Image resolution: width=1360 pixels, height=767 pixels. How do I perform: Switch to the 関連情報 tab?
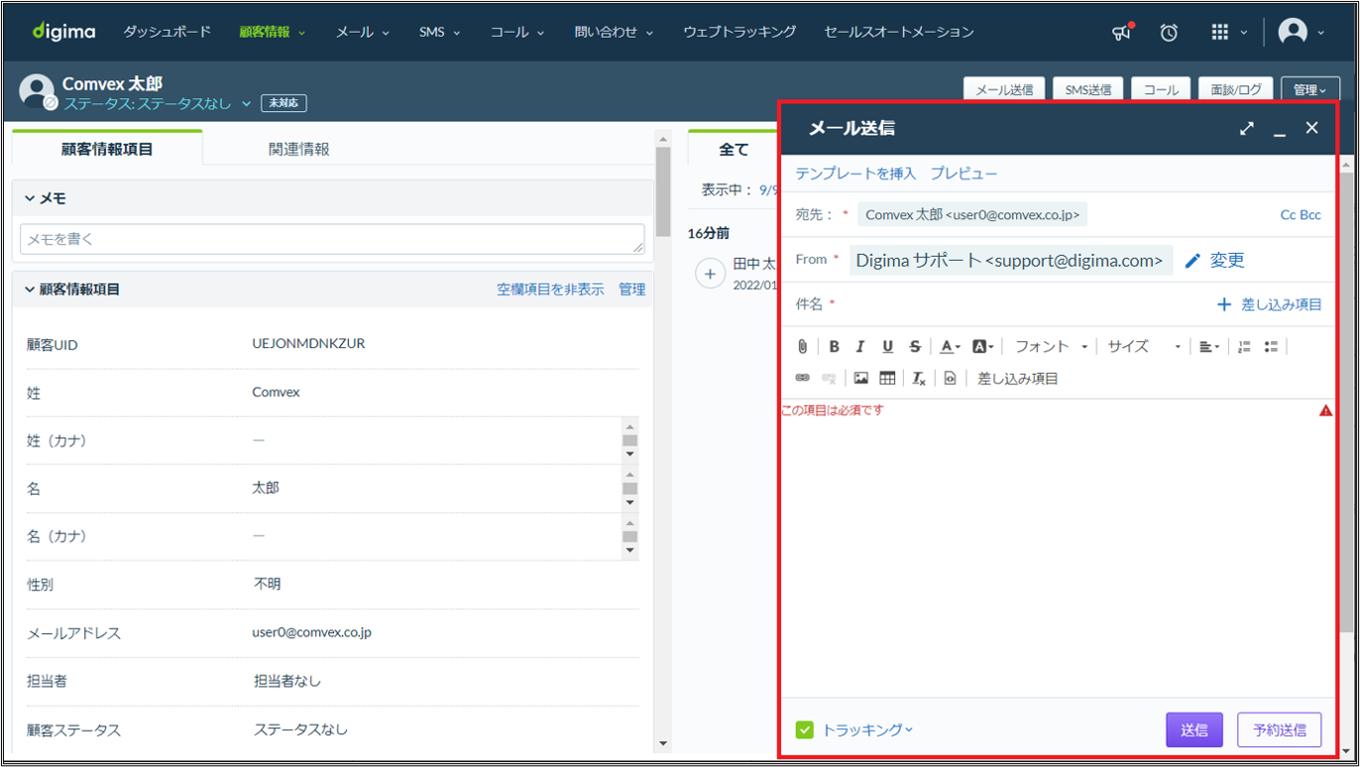coord(299,149)
